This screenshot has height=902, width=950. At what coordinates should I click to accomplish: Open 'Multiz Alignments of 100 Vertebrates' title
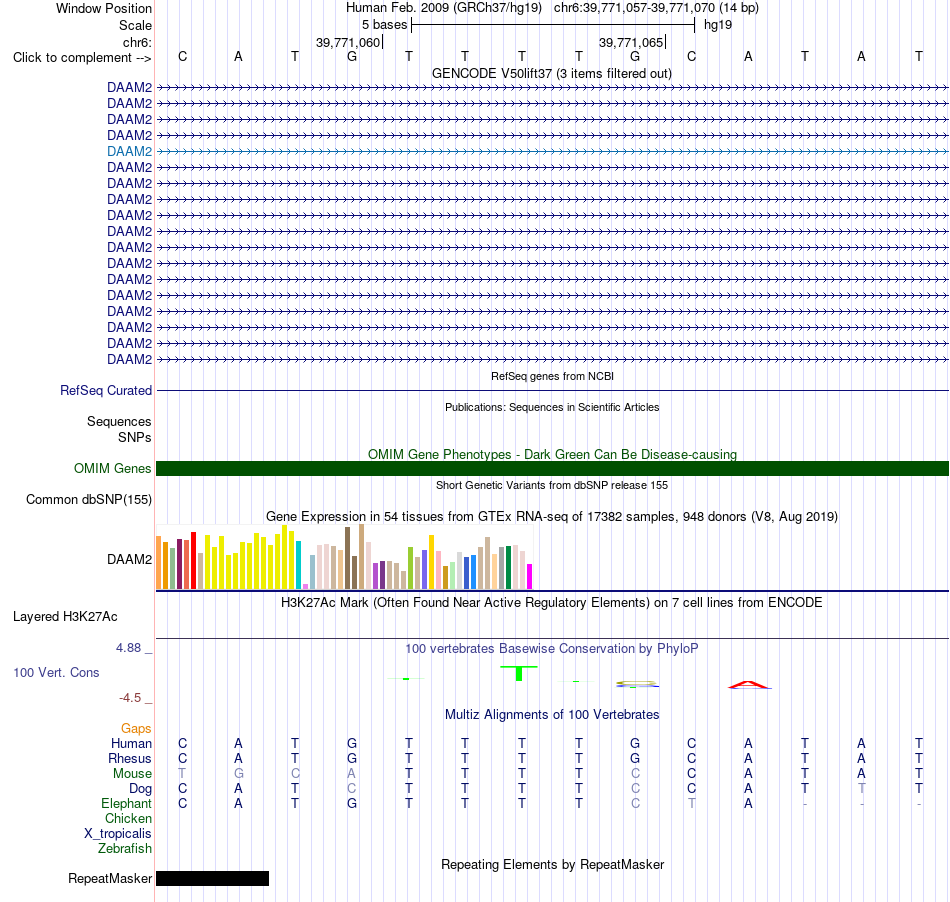pyautogui.click(x=552, y=715)
